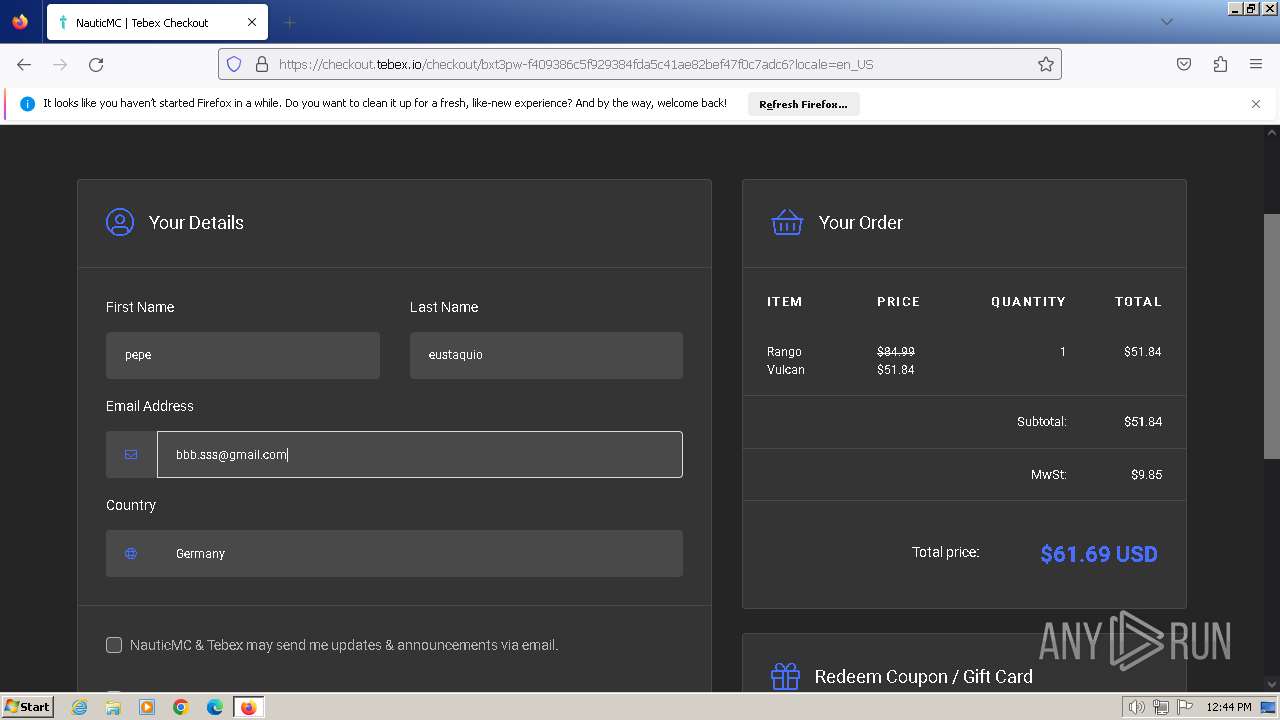Bookmark this page with star icon
The image size is (1280, 720).
click(x=1046, y=64)
